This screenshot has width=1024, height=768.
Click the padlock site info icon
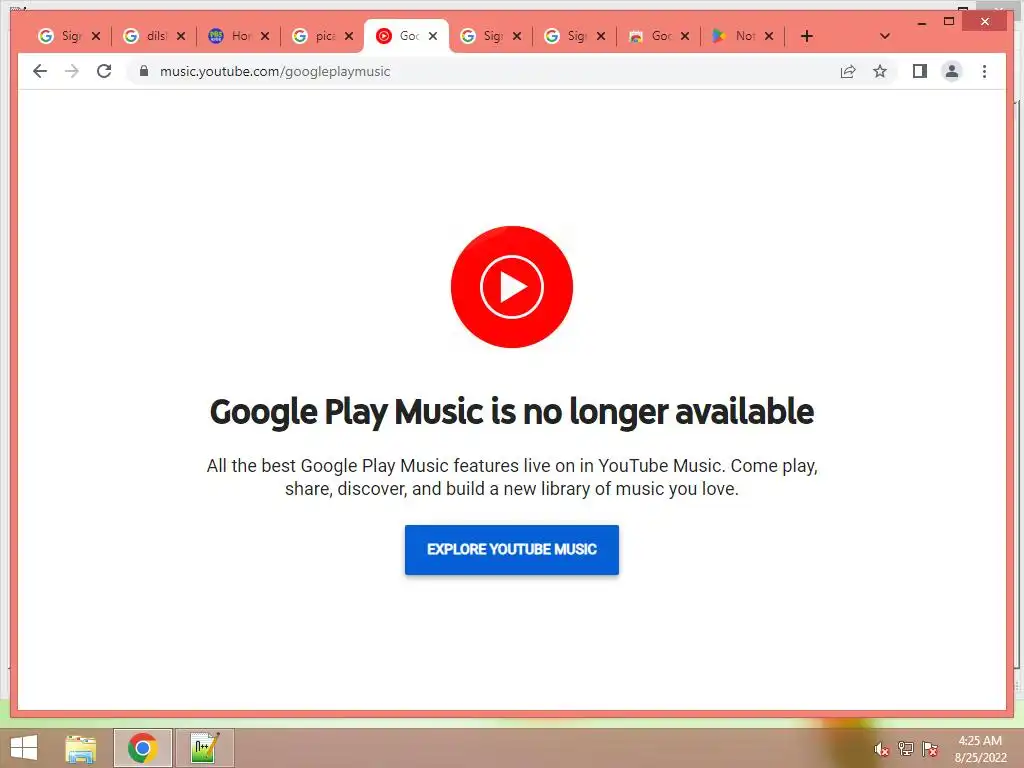144,71
